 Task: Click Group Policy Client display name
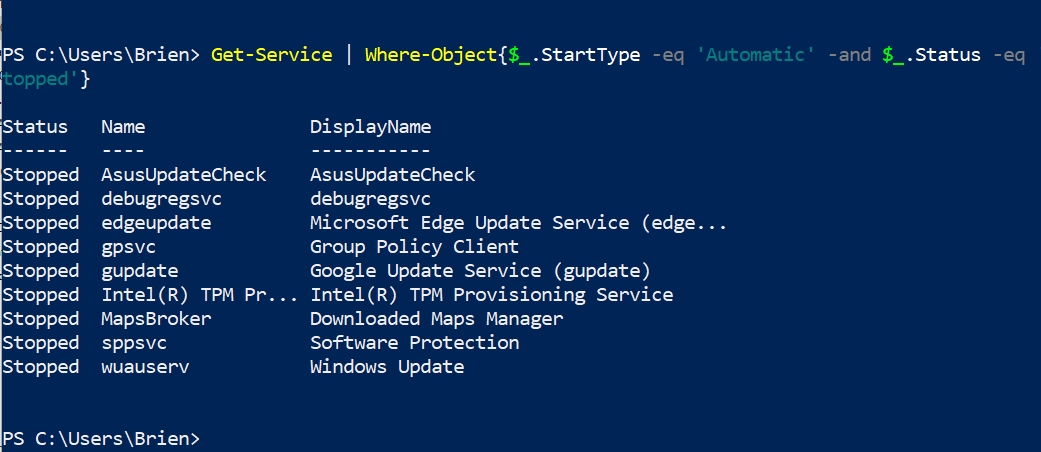point(414,247)
